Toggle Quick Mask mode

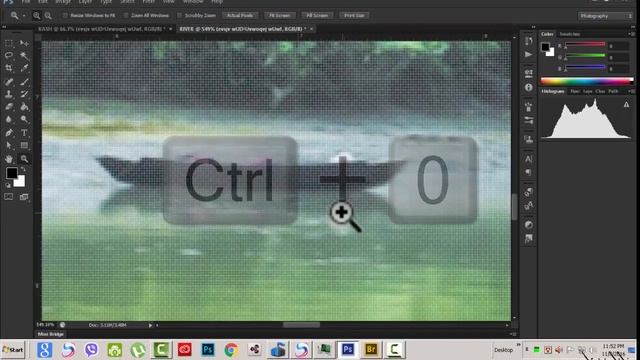pyautogui.click(x=9, y=197)
